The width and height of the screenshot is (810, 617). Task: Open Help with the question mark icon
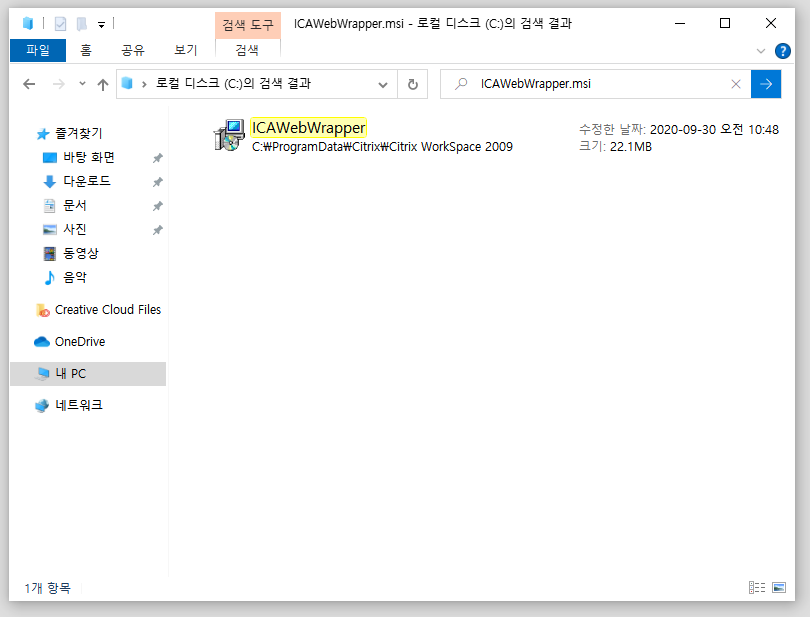coord(783,51)
